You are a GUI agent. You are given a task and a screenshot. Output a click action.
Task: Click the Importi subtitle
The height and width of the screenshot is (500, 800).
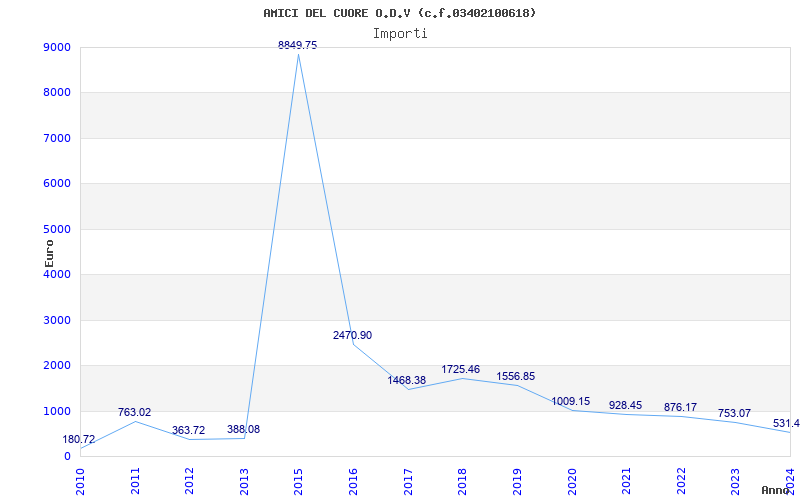(400, 34)
